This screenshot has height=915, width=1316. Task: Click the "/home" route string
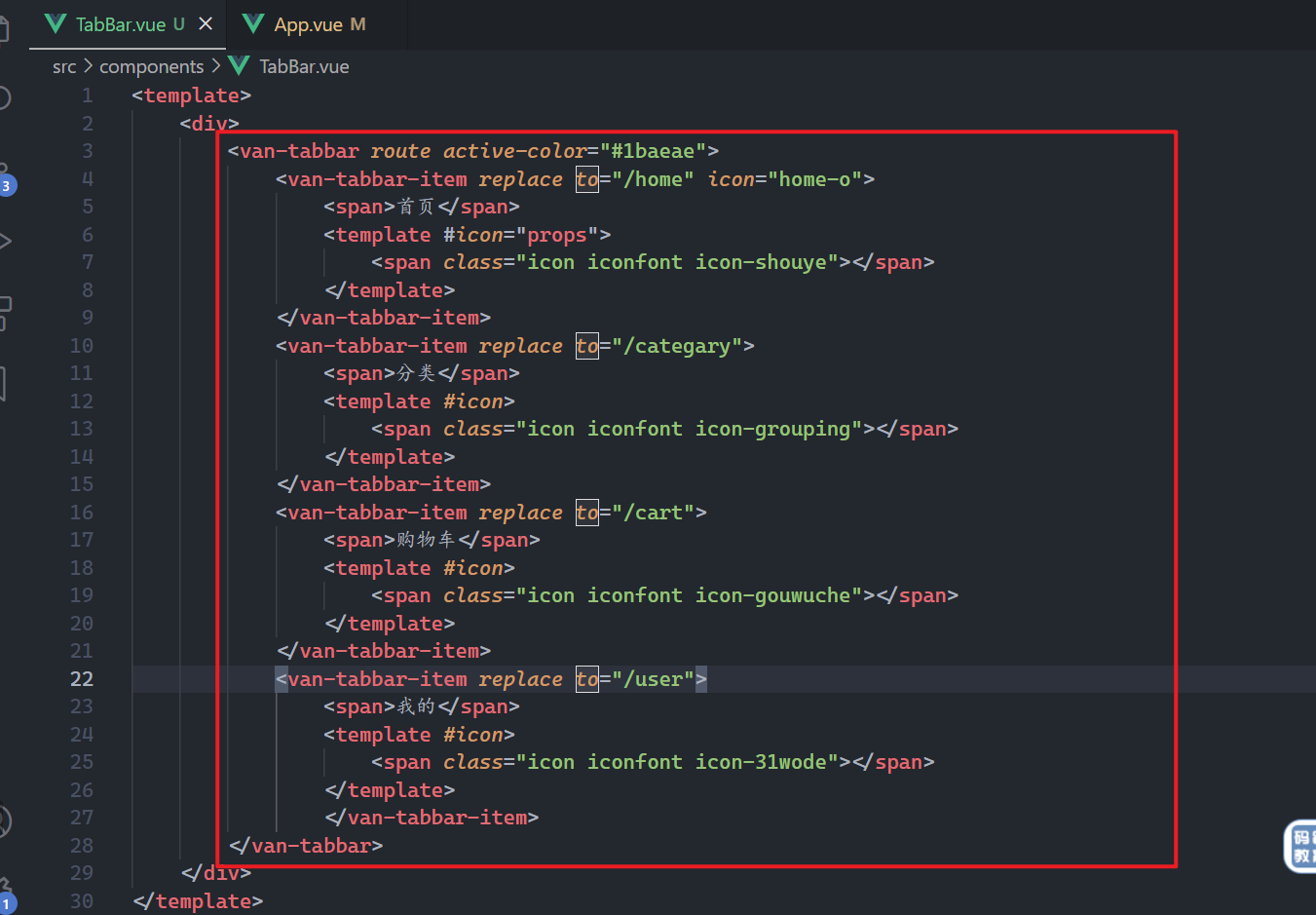coord(653,179)
